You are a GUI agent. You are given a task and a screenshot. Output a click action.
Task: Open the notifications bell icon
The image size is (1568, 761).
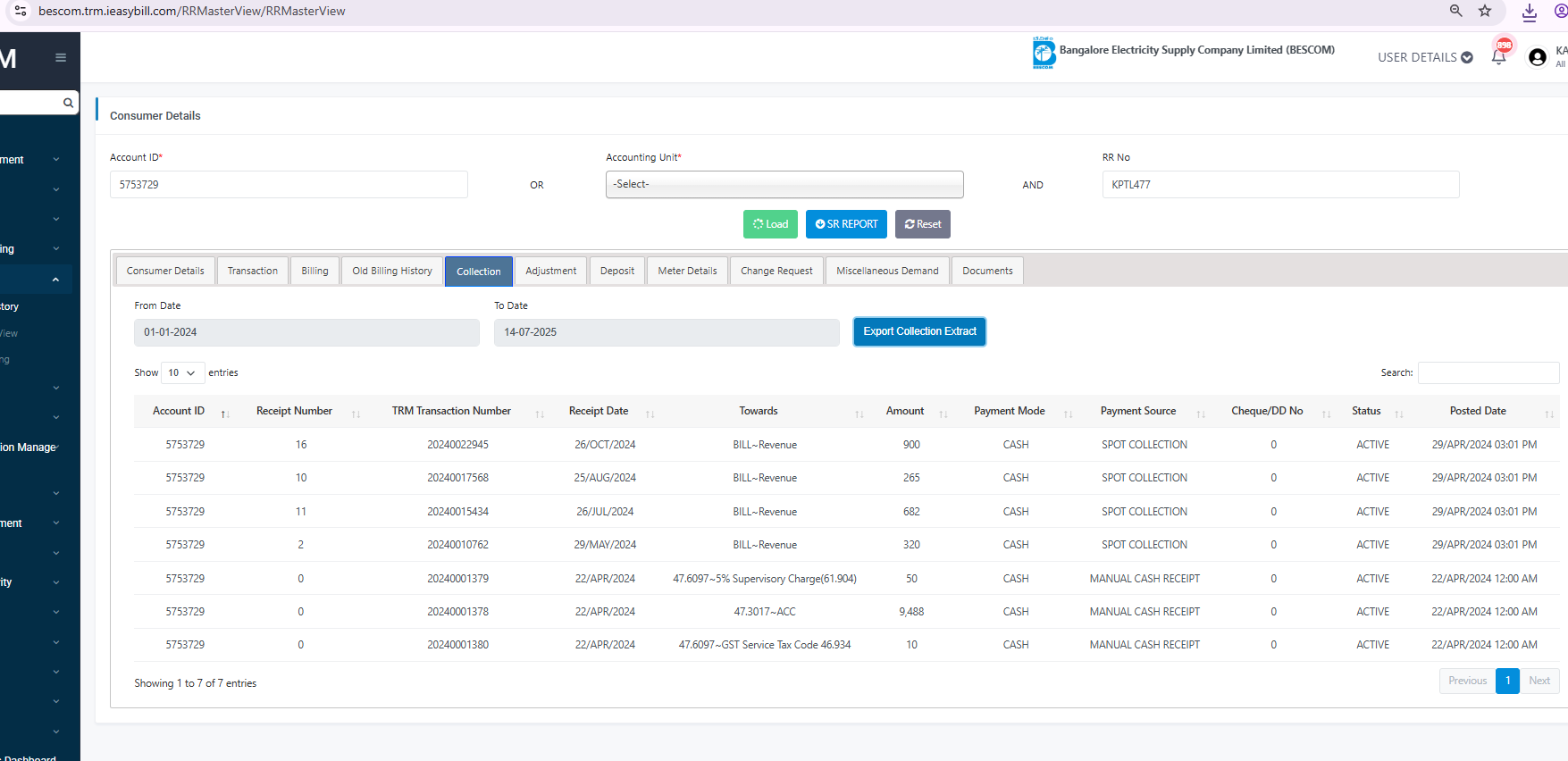point(1499,56)
